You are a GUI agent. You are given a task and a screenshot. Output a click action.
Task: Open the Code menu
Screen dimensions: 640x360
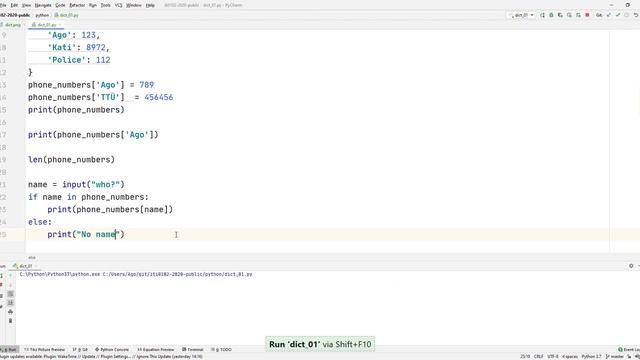(60, 5)
